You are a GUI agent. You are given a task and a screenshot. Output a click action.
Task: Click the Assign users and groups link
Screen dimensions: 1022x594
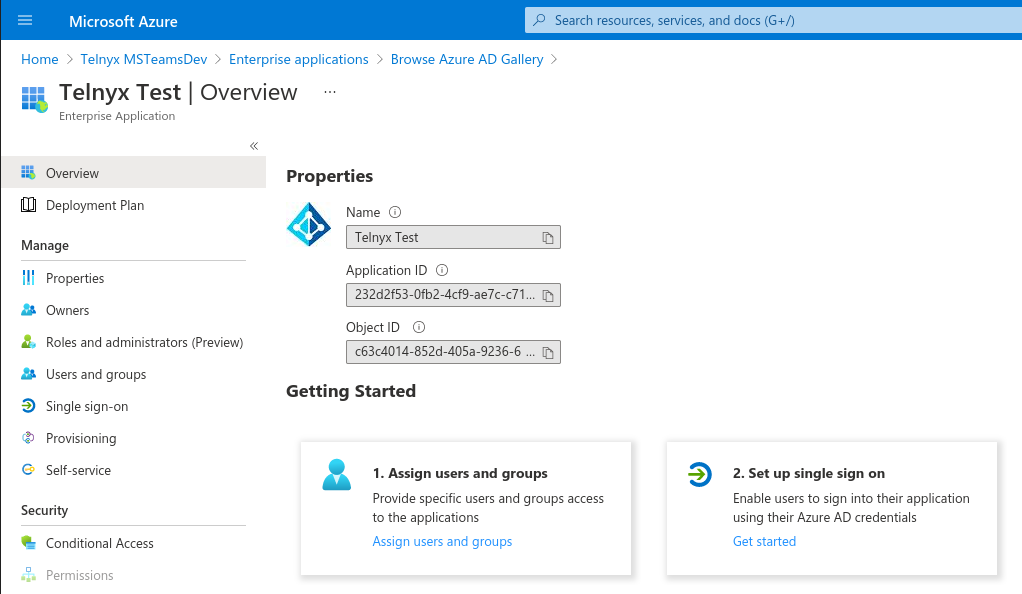[442, 541]
